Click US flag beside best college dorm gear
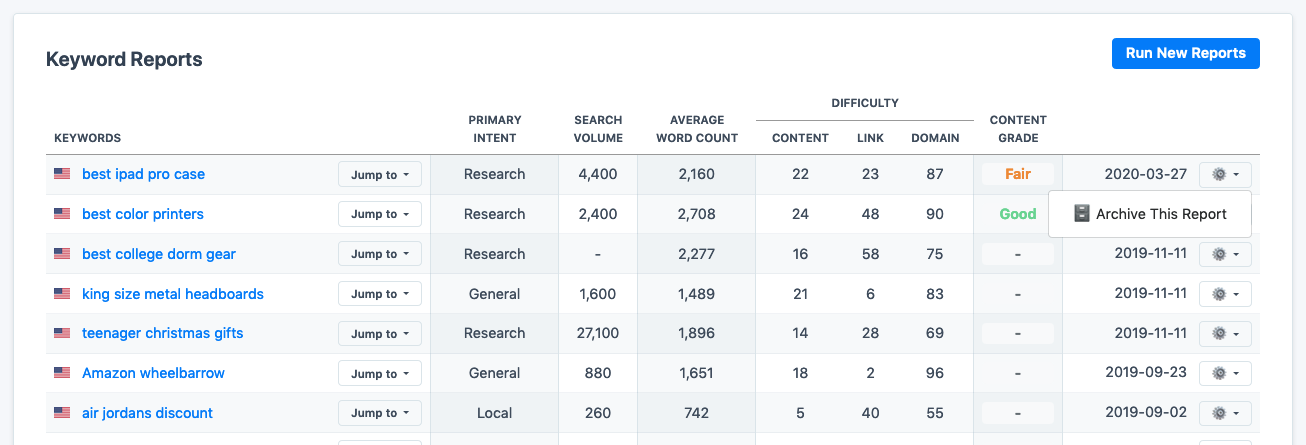This screenshot has height=445, width=1306. point(62,254)
